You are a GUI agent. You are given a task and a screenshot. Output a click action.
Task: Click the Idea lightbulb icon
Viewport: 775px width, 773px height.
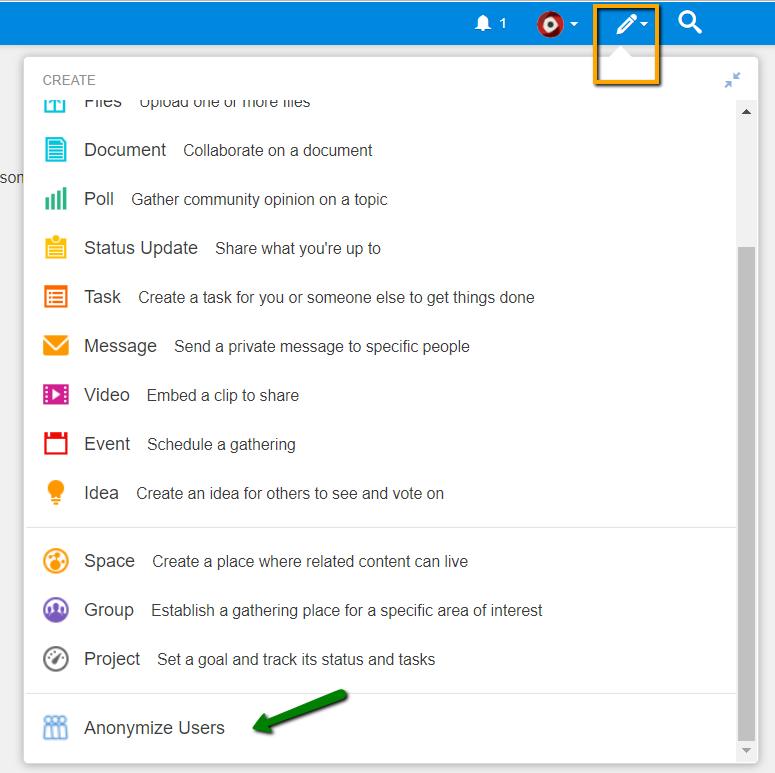tap(55, 492)
